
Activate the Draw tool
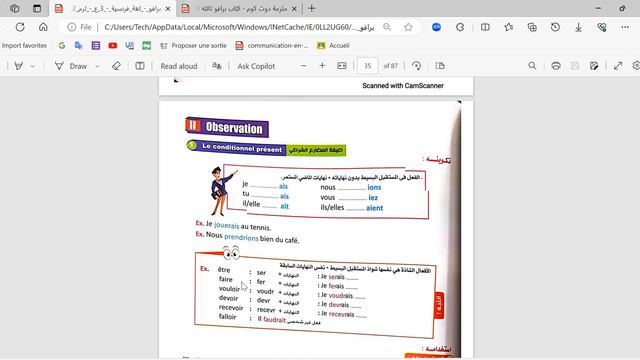(71, 66)
